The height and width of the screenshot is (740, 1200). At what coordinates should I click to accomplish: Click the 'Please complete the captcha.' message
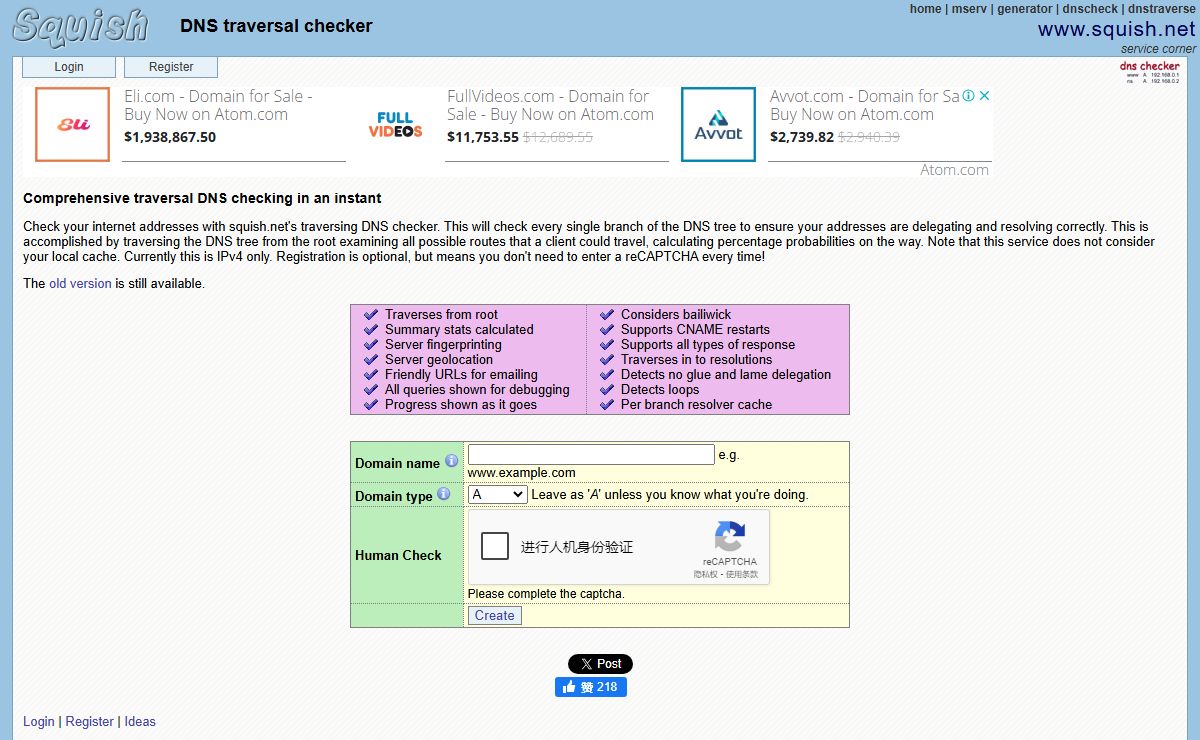546,594
